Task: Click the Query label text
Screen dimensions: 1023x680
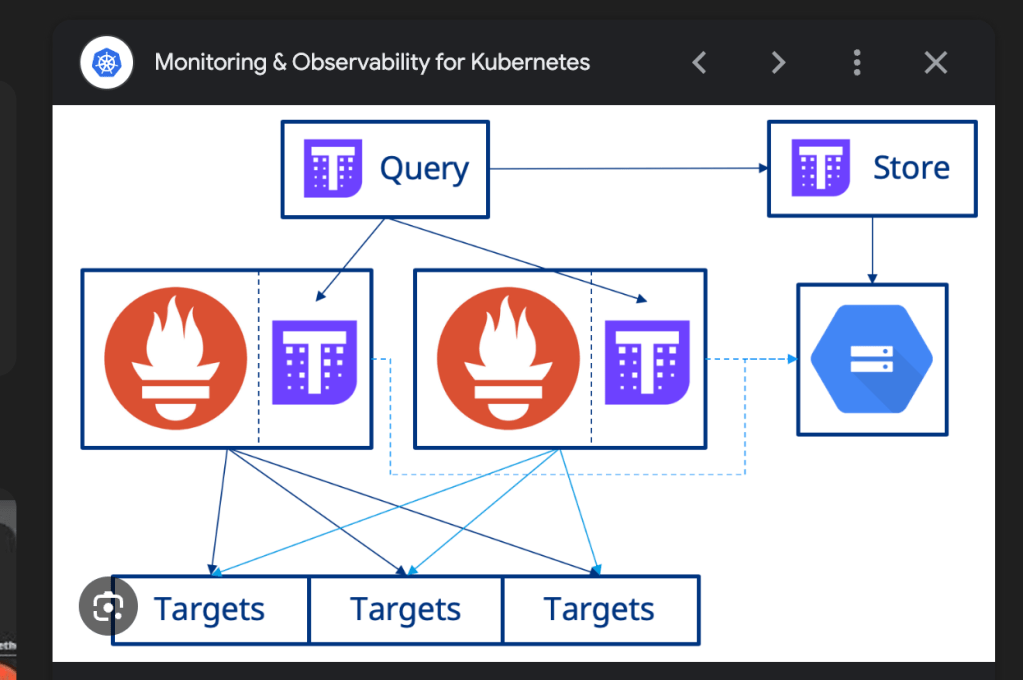Action: click(424, 169)
